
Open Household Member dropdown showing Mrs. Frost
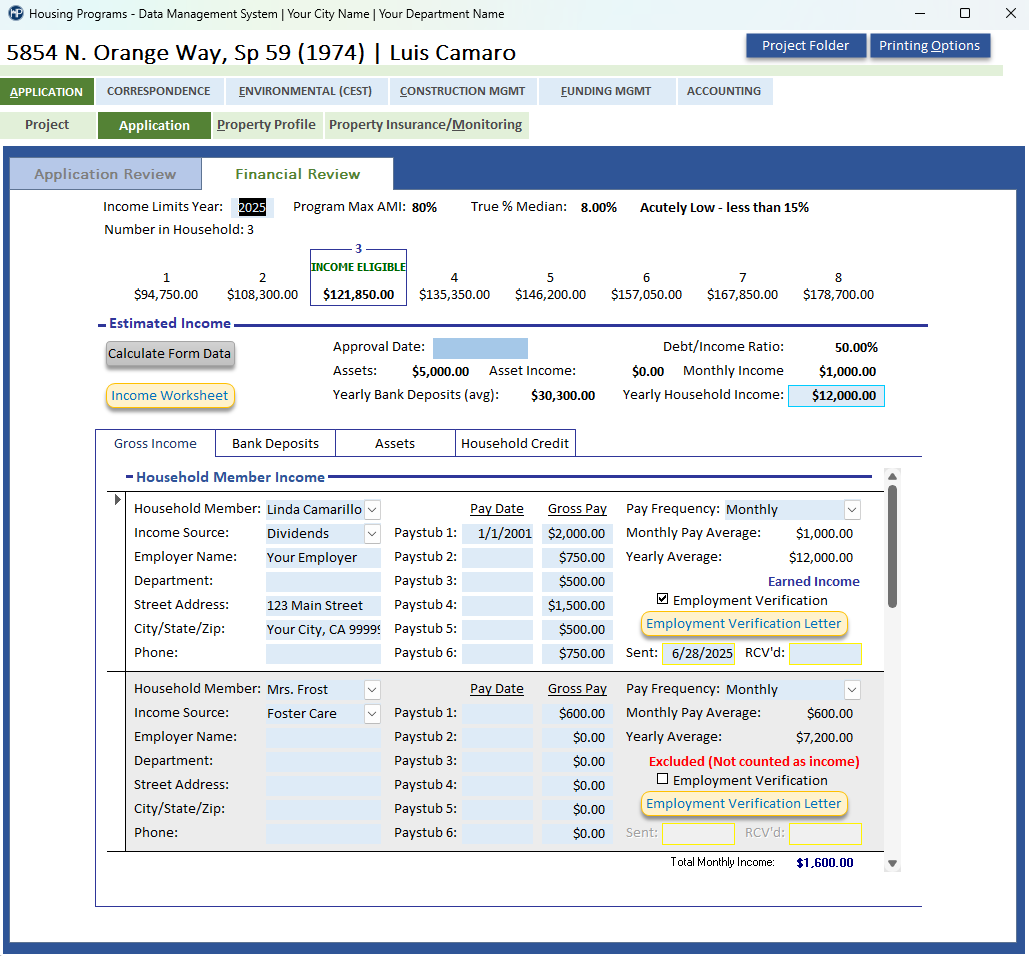pos(372,689)
